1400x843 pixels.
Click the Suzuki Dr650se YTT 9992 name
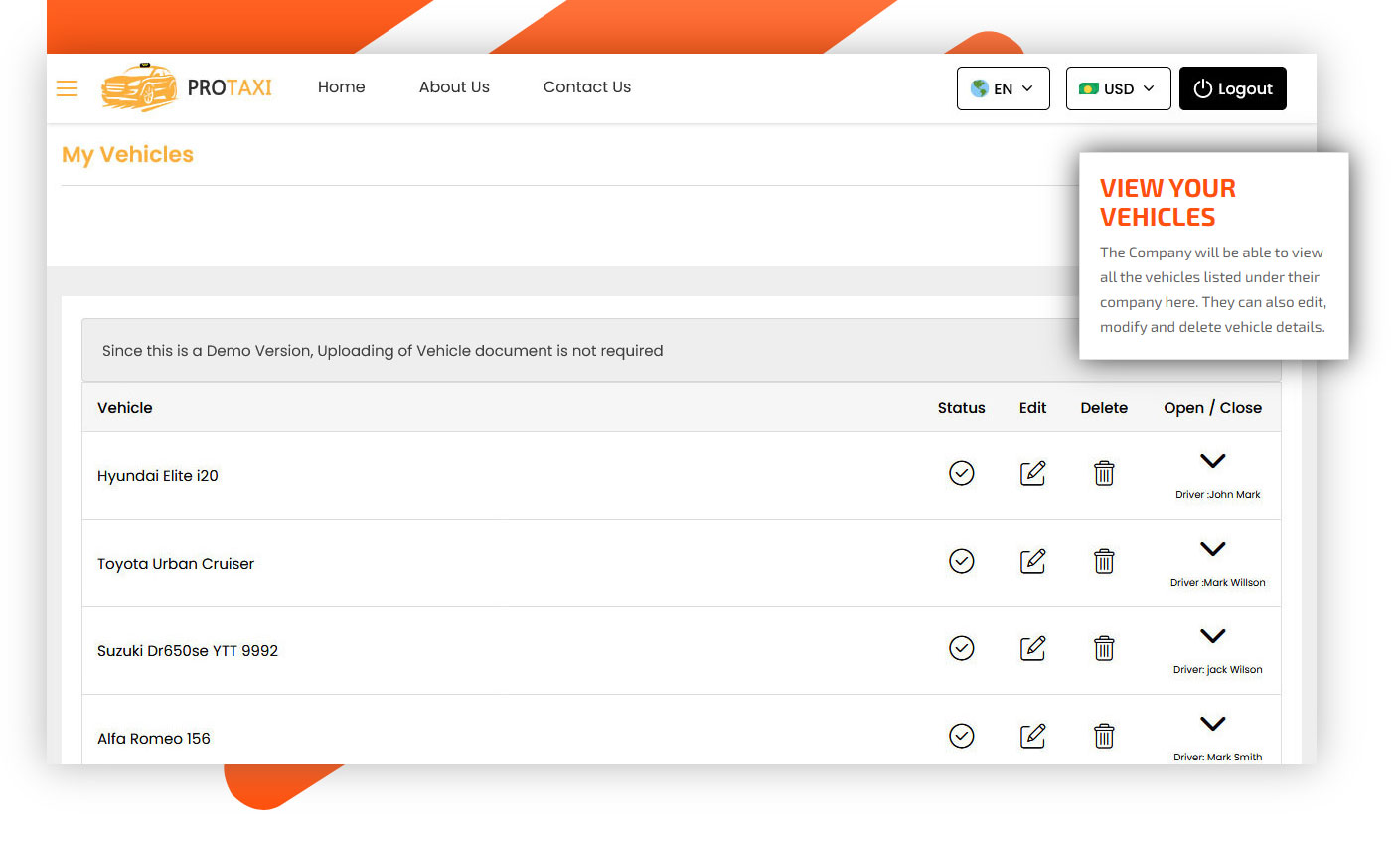point(188,650)
